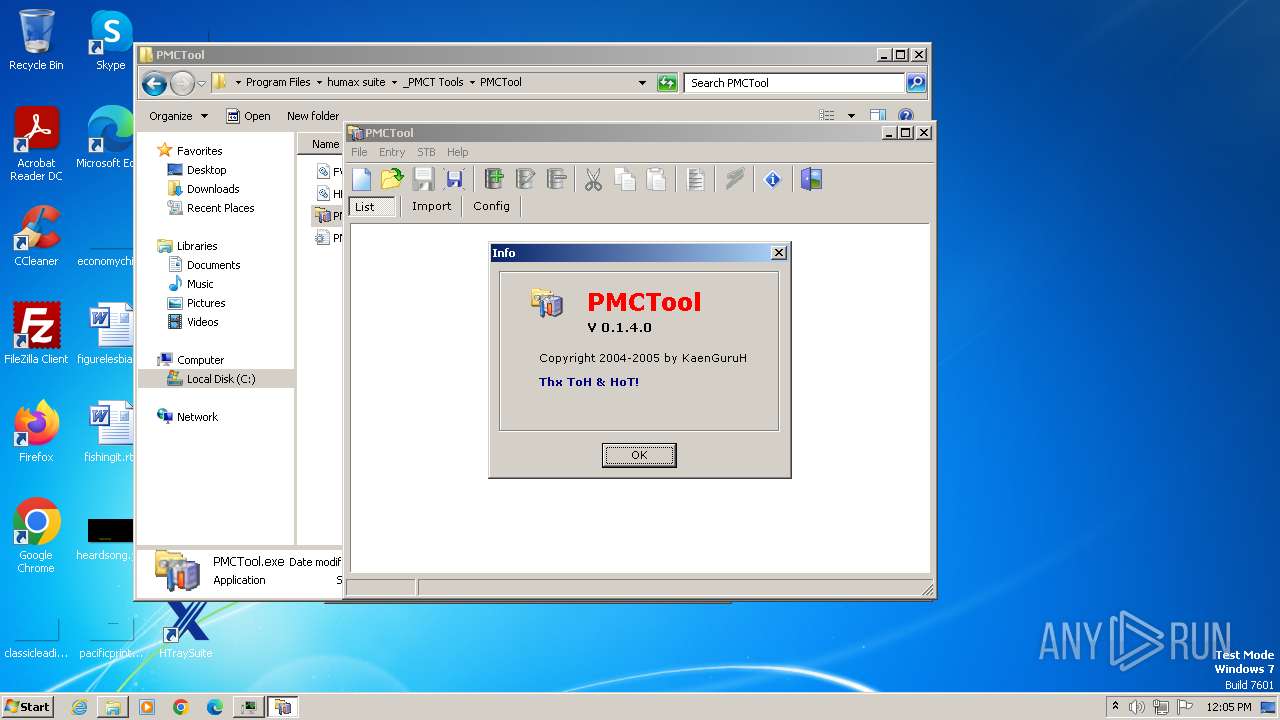Open a file with the folder icon
Image resolution: width=1280 pixels, height=720 pixels.
tap(392, 180)
